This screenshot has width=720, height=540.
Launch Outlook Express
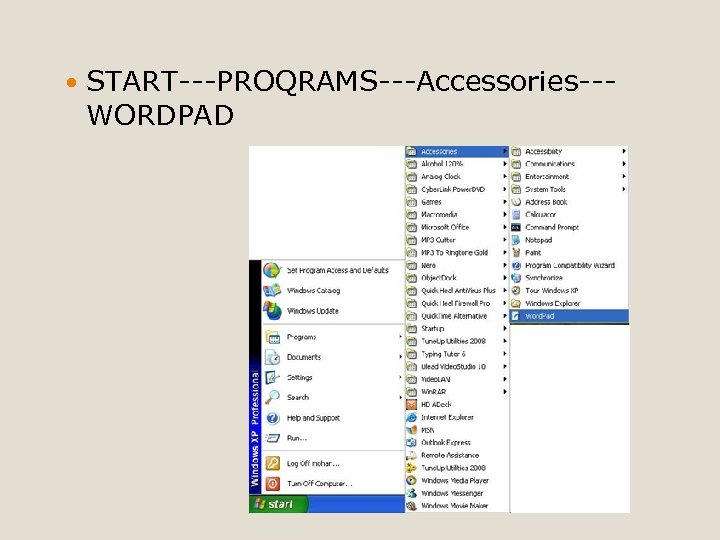point(457,443)
